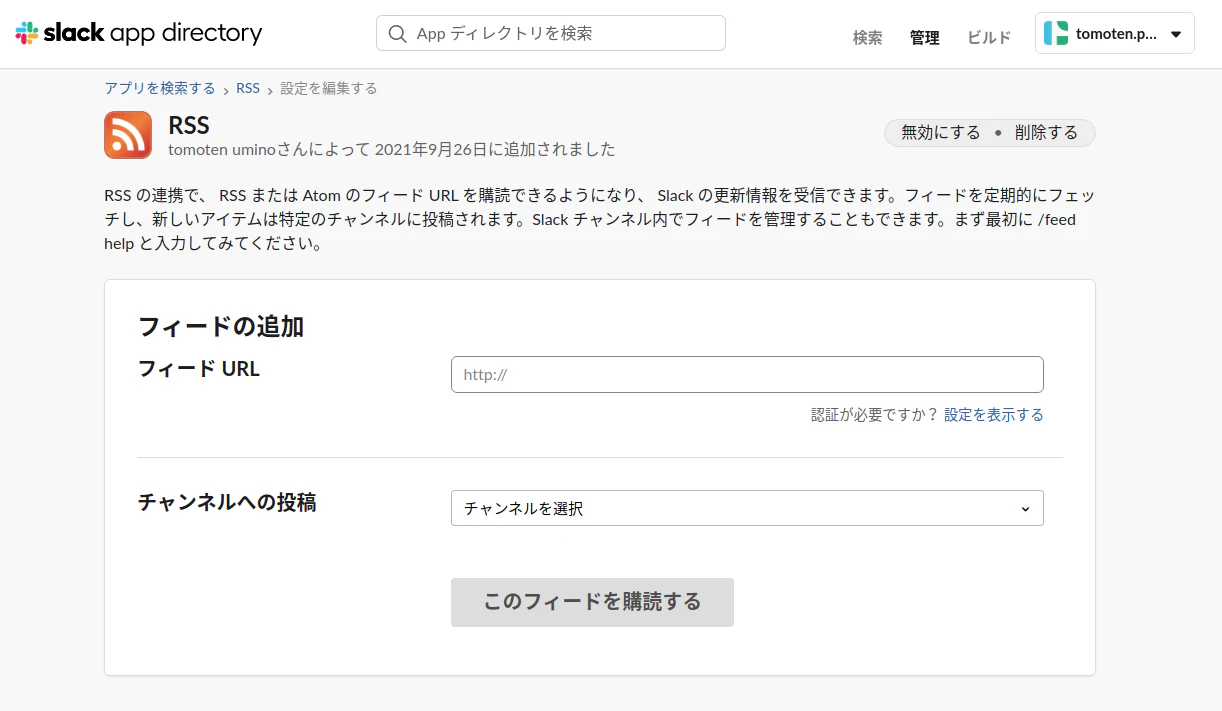
Task: Click the 設定を編集する breadcrumb text
Action: pyautogui.click(x=329, y=88)
